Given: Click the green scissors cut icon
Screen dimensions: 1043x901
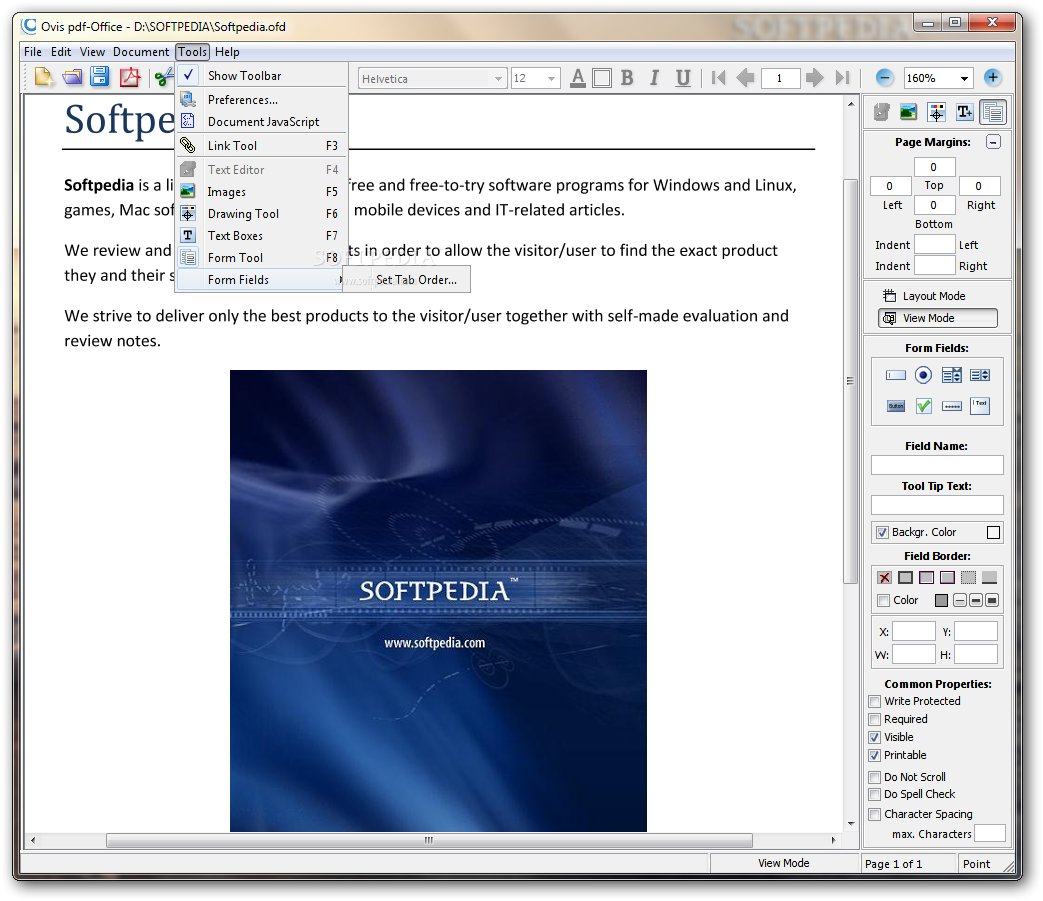Looking at the screenshot, I should (x=163, y=78).
